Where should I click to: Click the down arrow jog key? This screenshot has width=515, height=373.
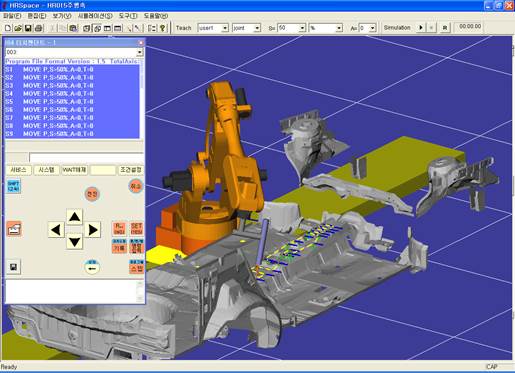pyautogui.click(x=74, y=242)
